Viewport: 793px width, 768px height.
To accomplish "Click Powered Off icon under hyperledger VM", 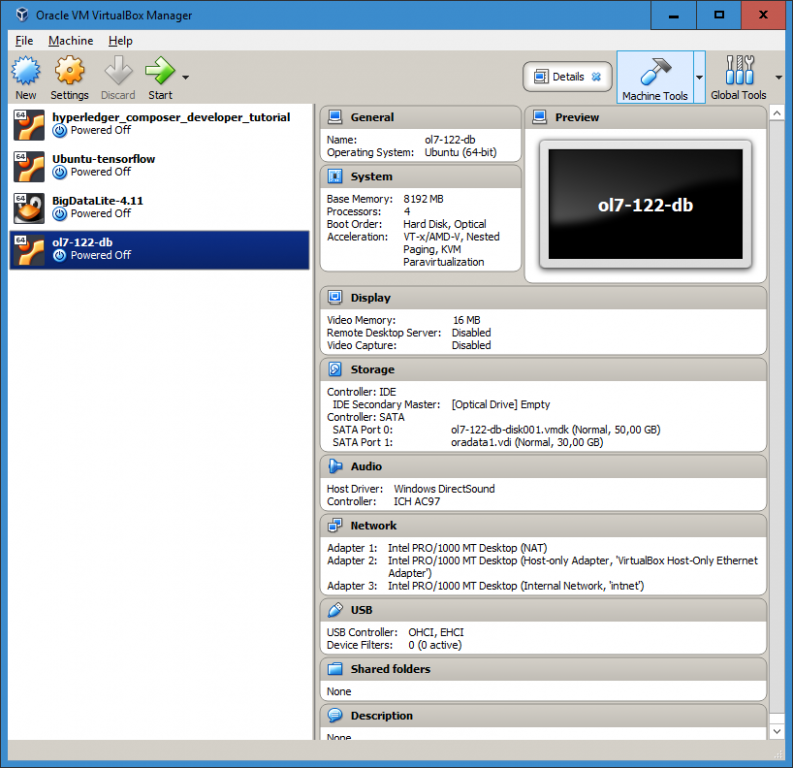I will 60,131.
